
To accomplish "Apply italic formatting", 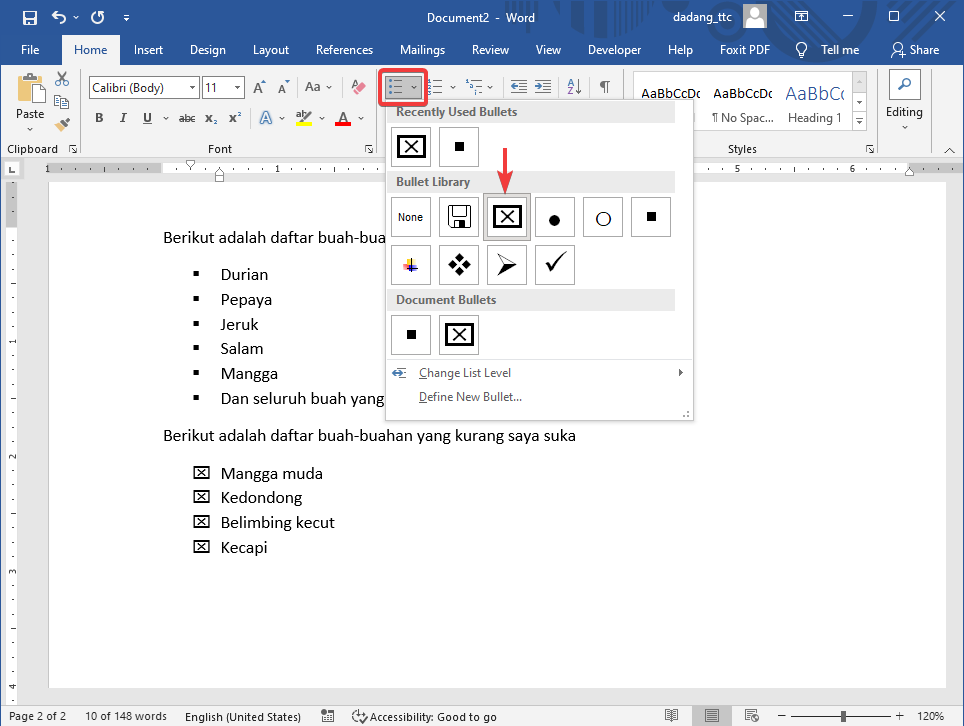I will tap(122, 118).
